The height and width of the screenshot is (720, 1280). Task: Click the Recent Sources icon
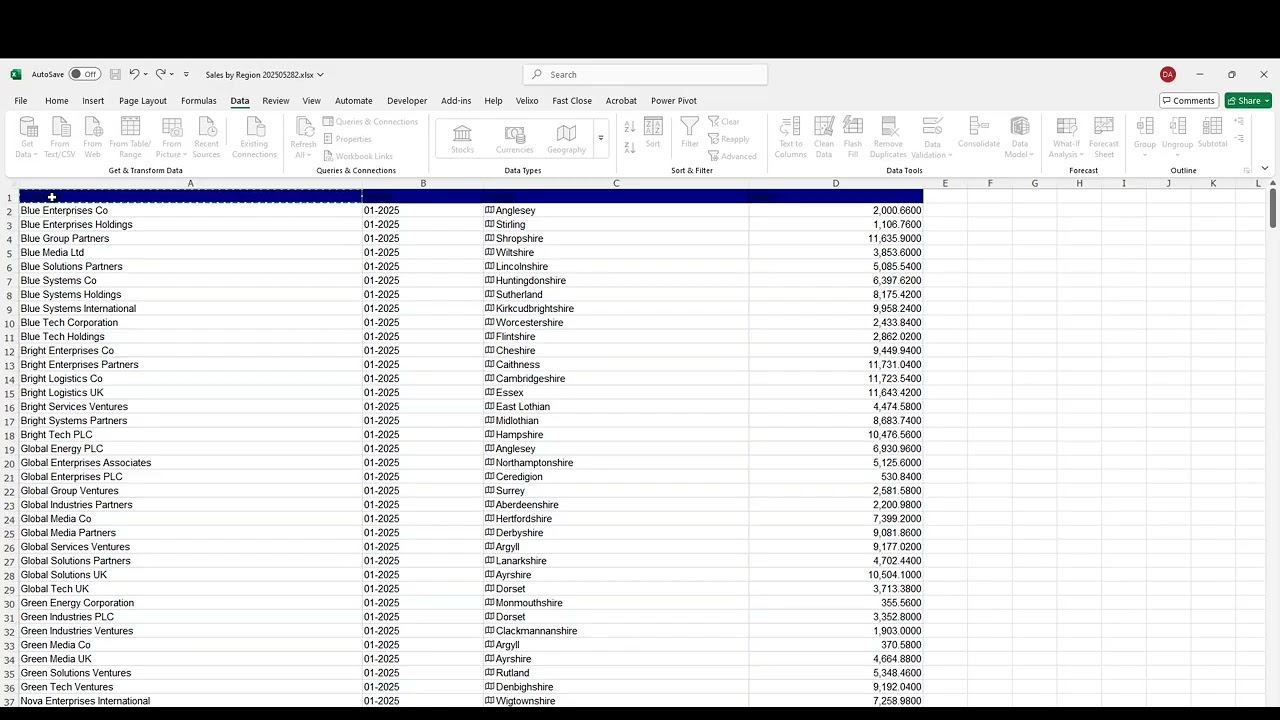[x=207, y=137]
